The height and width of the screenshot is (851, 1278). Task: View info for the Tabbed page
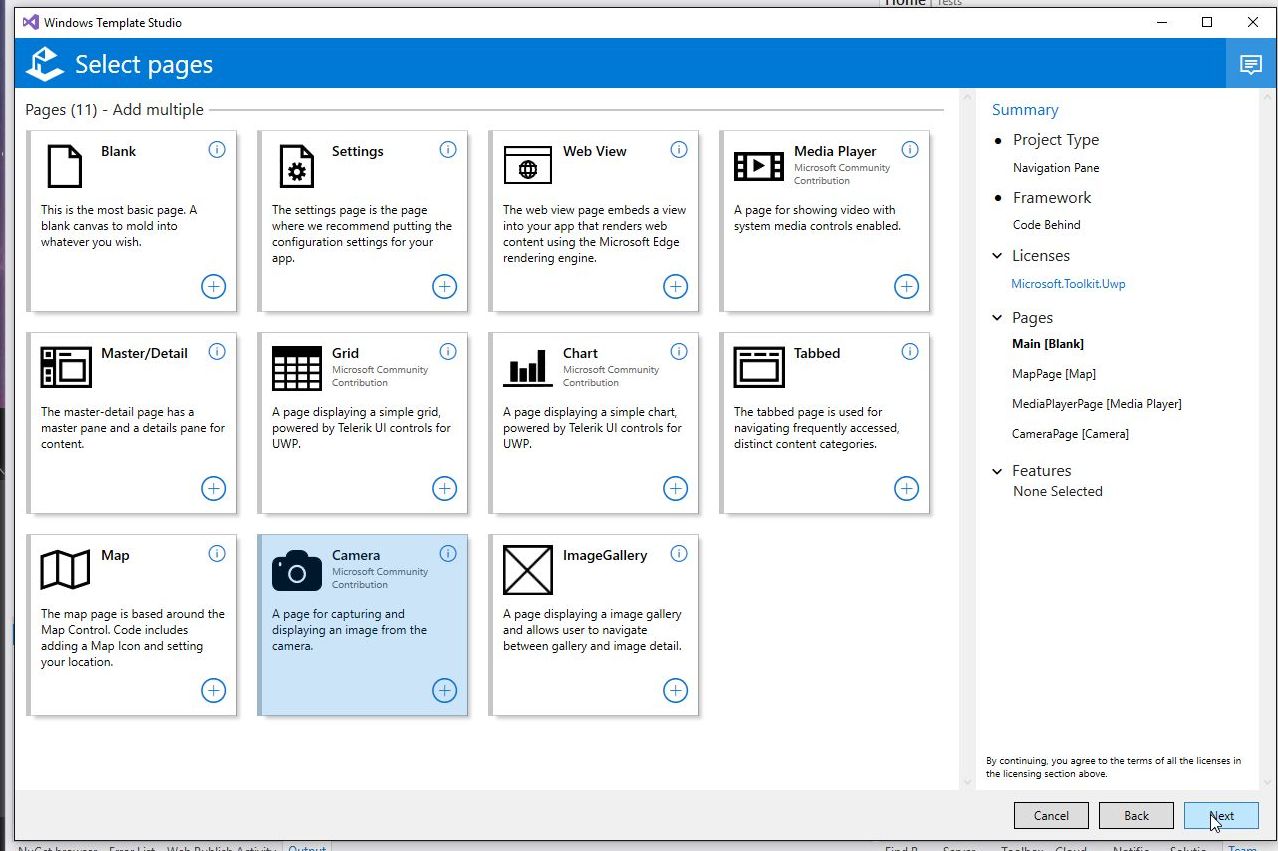click(x=909, y=352)
